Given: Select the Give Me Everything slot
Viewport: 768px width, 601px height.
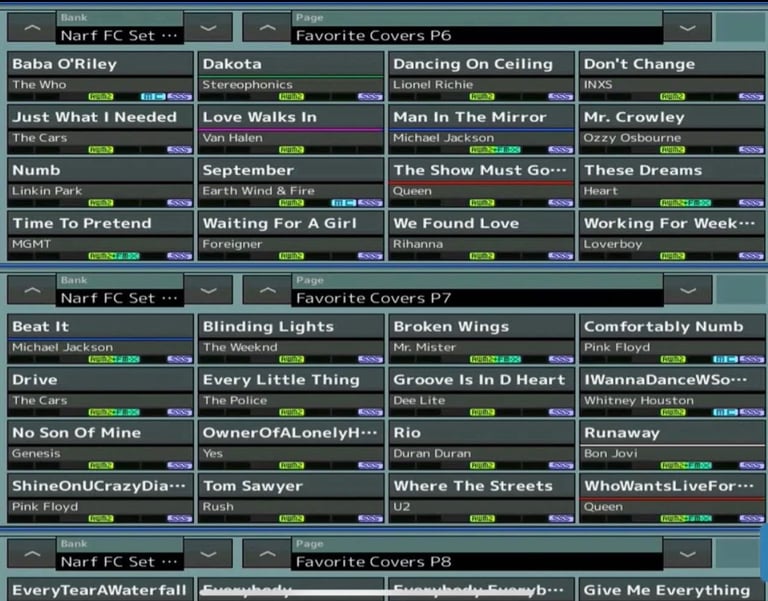Looking at the screenshot, I should (x=672, y=589).
